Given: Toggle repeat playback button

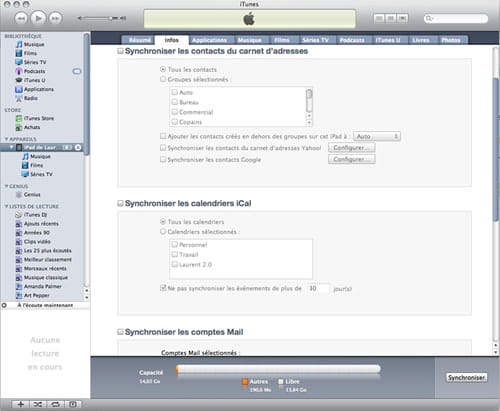Looking at the screenshot, I should (x=55, y=404).
